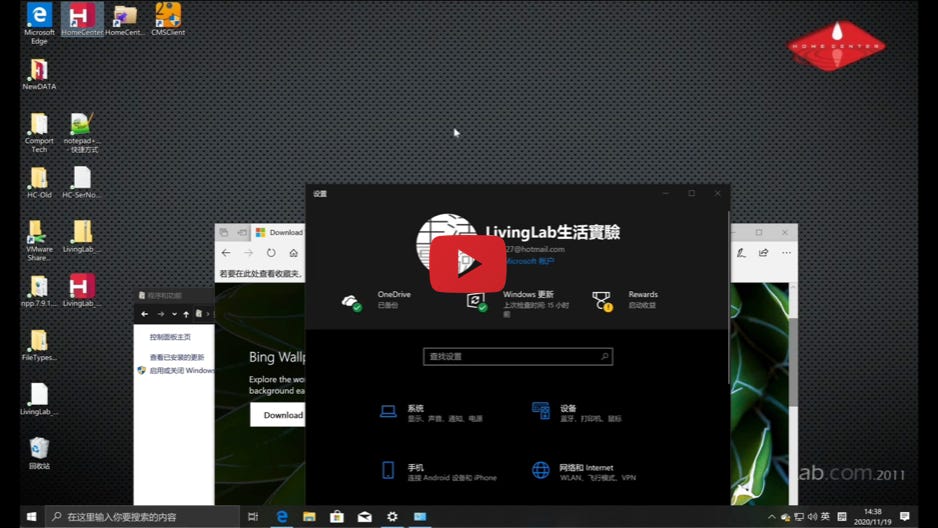Open File Explorer from the taskbar
Screen dimensions: 938x528
309,517
